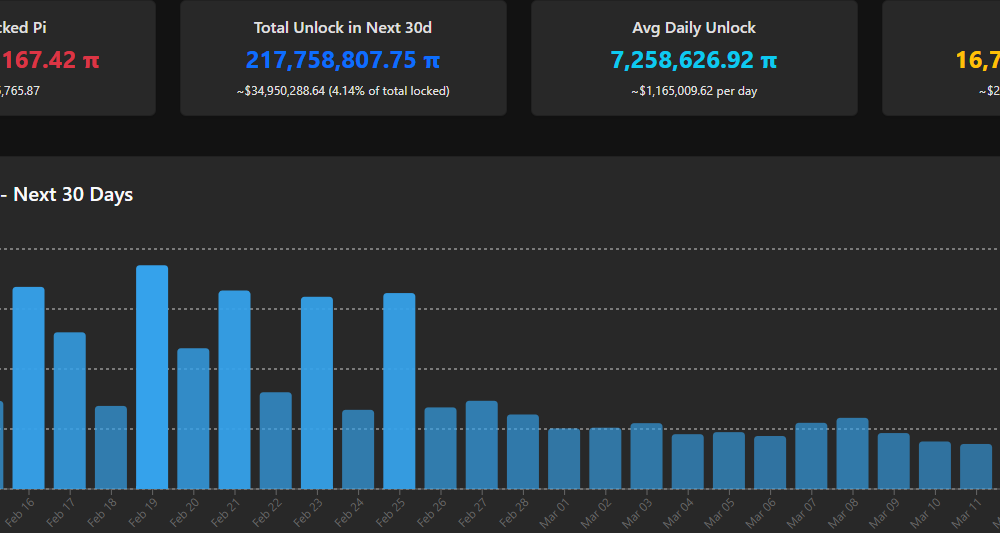Image resolution: width=1000 pixels, height=533 pixels.
Task: Click the Feb 25 unlock bar
Action: click(399, 391)
